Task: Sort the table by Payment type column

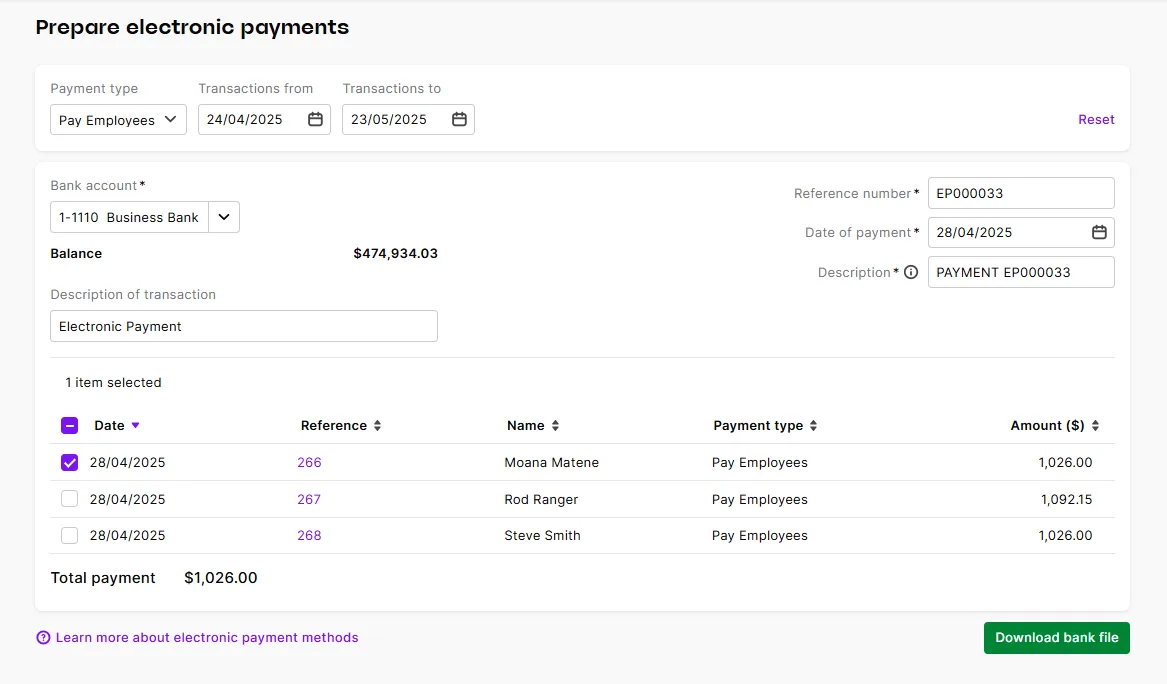Action: coord(812,425)
